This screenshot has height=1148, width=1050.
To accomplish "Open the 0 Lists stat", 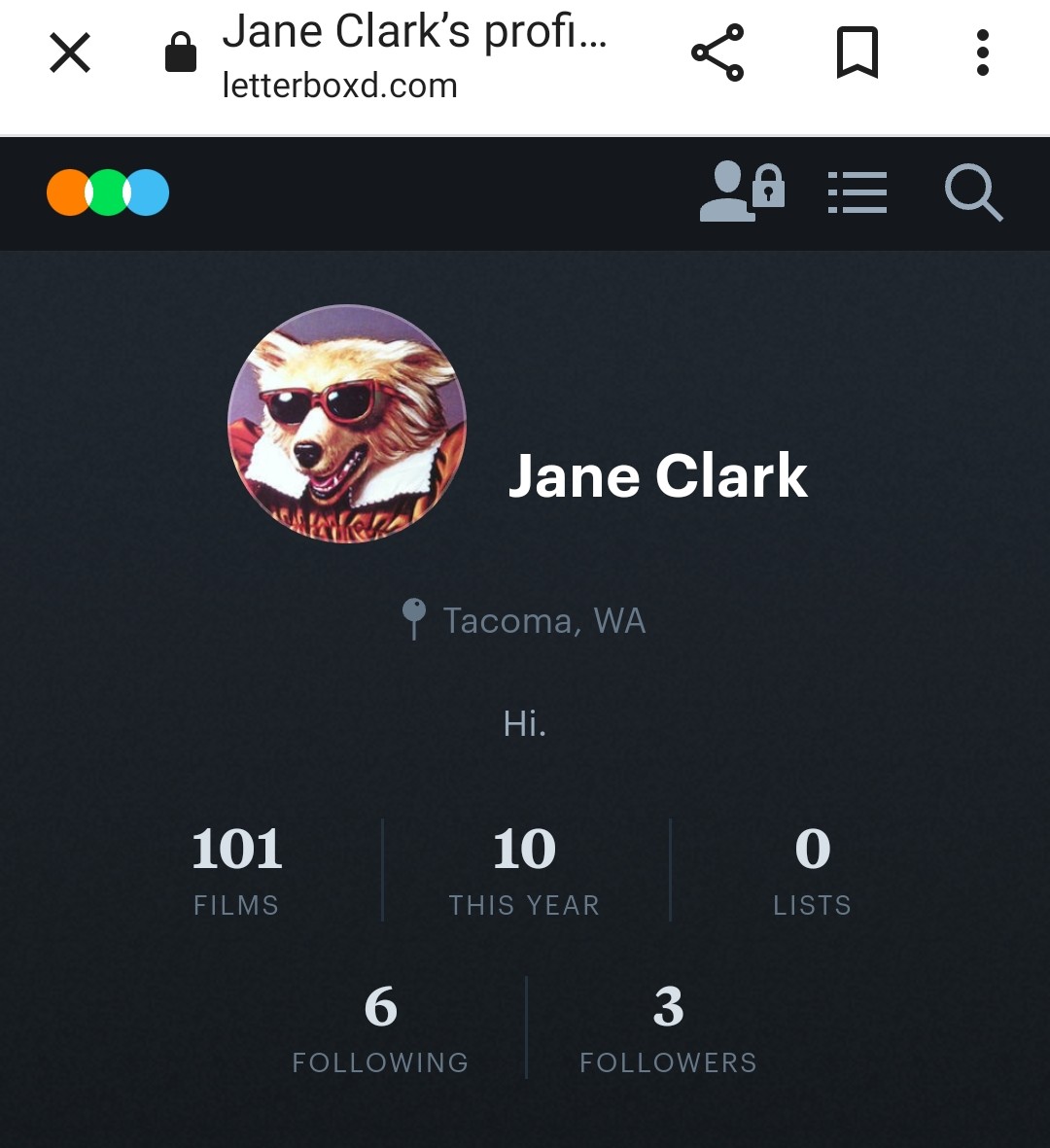I will 813,870.
